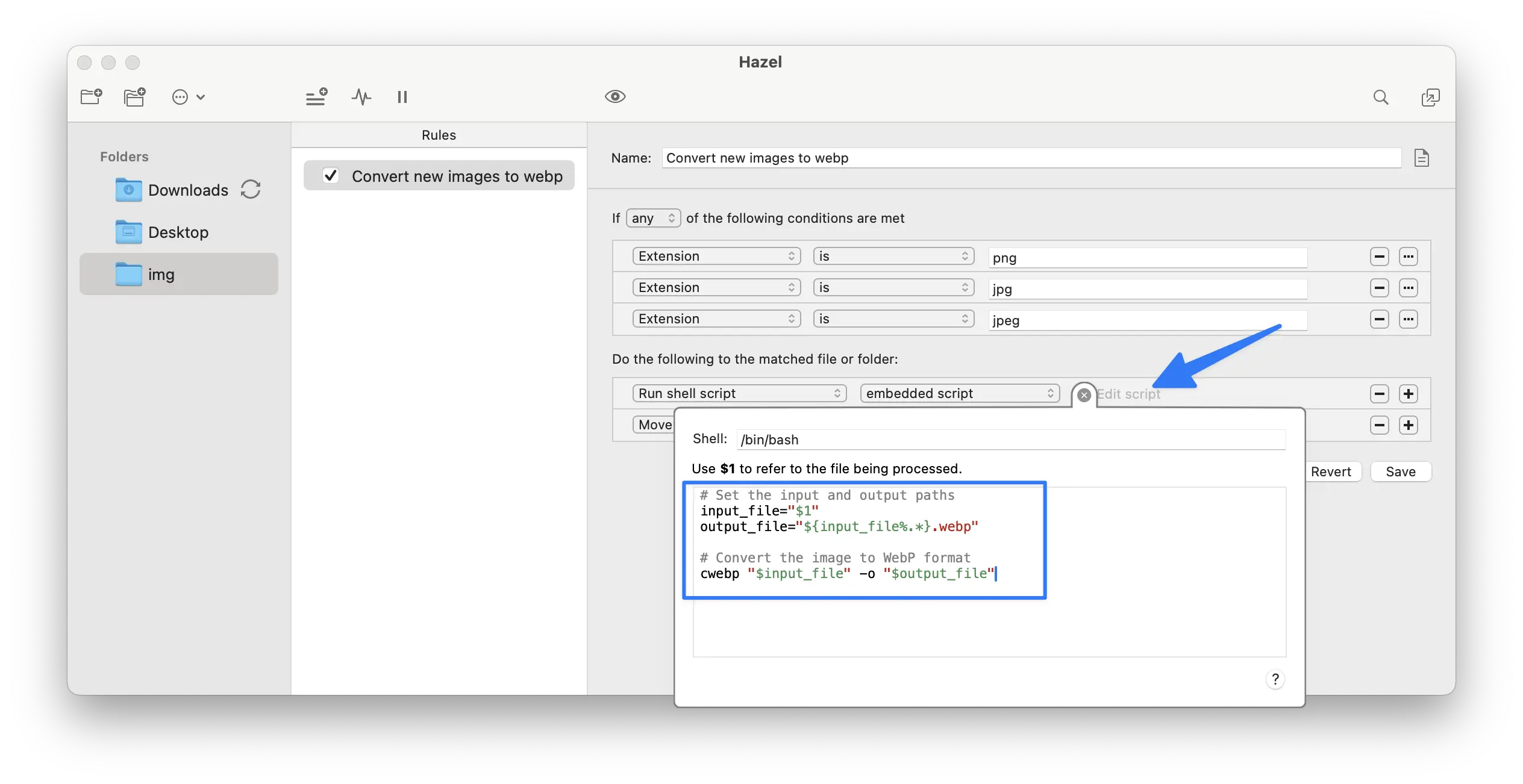The height and width of the screenshot is (784, 1523).
Task: Remove the jpeg condition with minus button
Action: point(1379,319)
